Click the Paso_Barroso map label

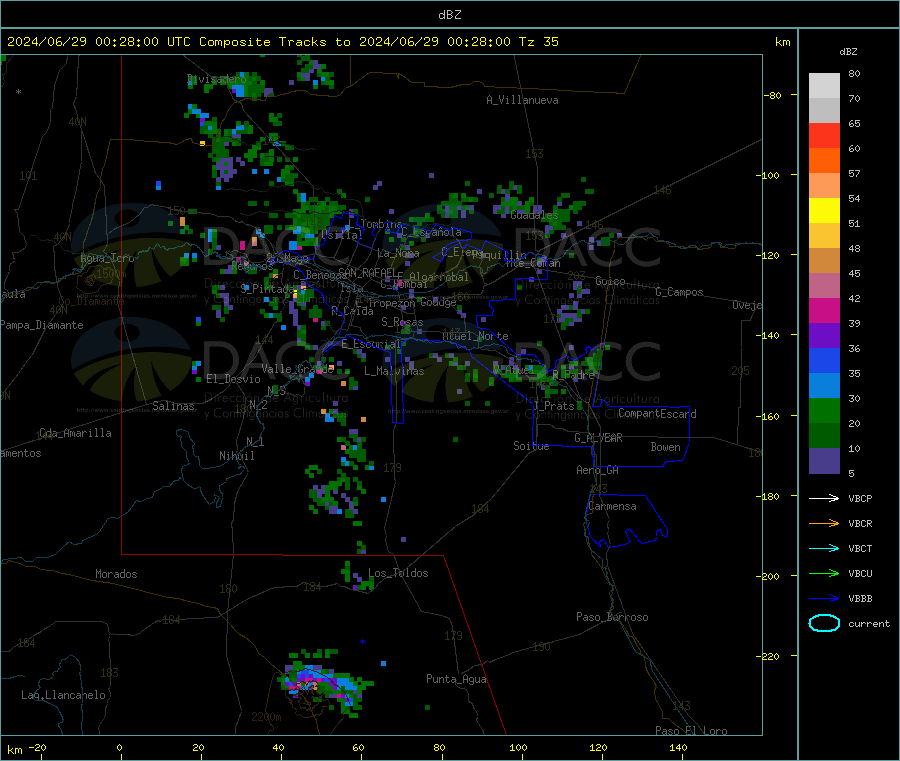(x=612, y=617)
